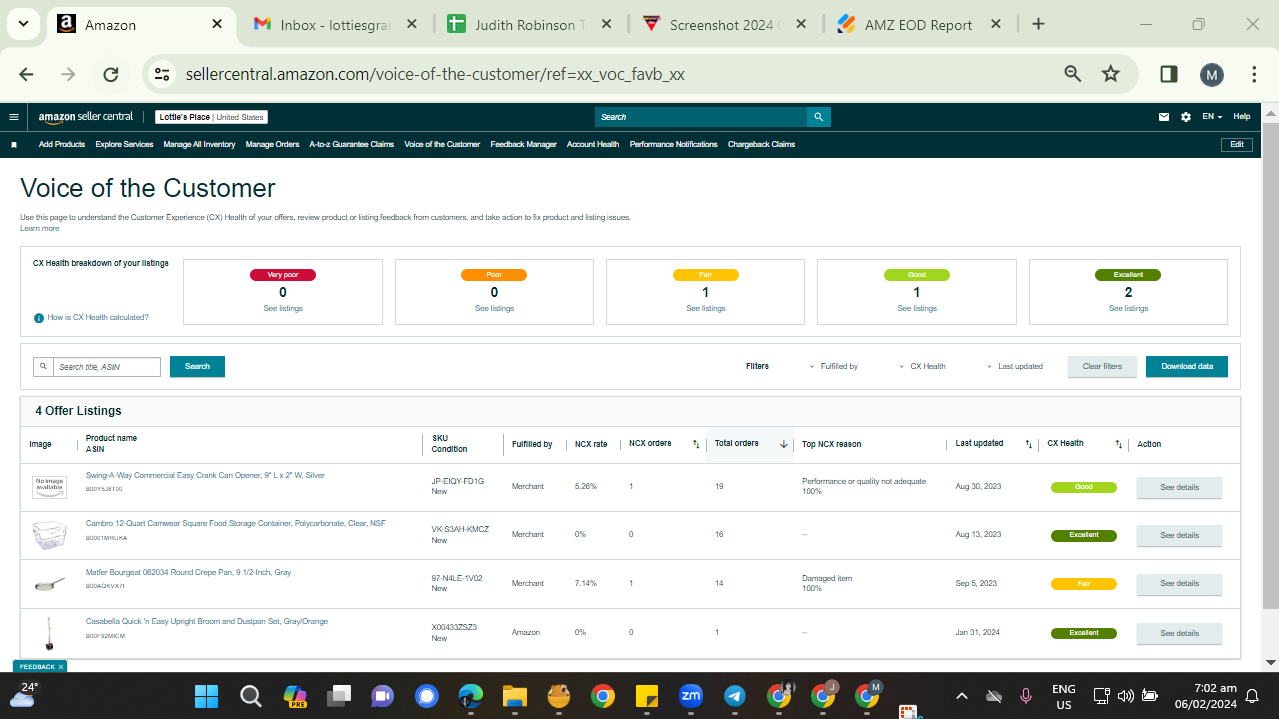Open the browser side panel icon
Image resolution: width=1279 pixels, height=719 pixels.
pyautogui.click(x=1168, y=74)
